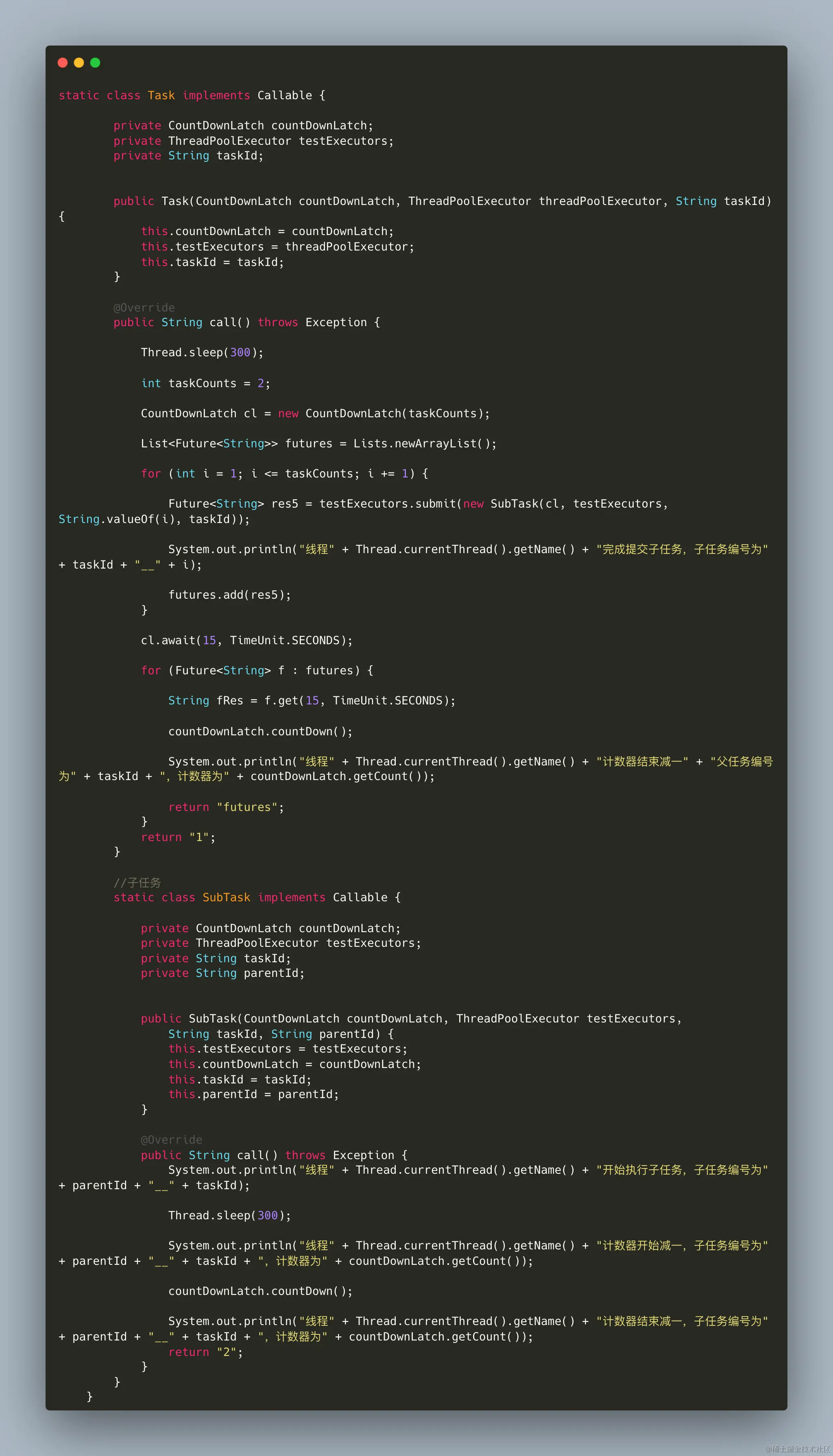Click the green maximize dot
This screenshot has width=833, height=1456.
click(96, 63)
